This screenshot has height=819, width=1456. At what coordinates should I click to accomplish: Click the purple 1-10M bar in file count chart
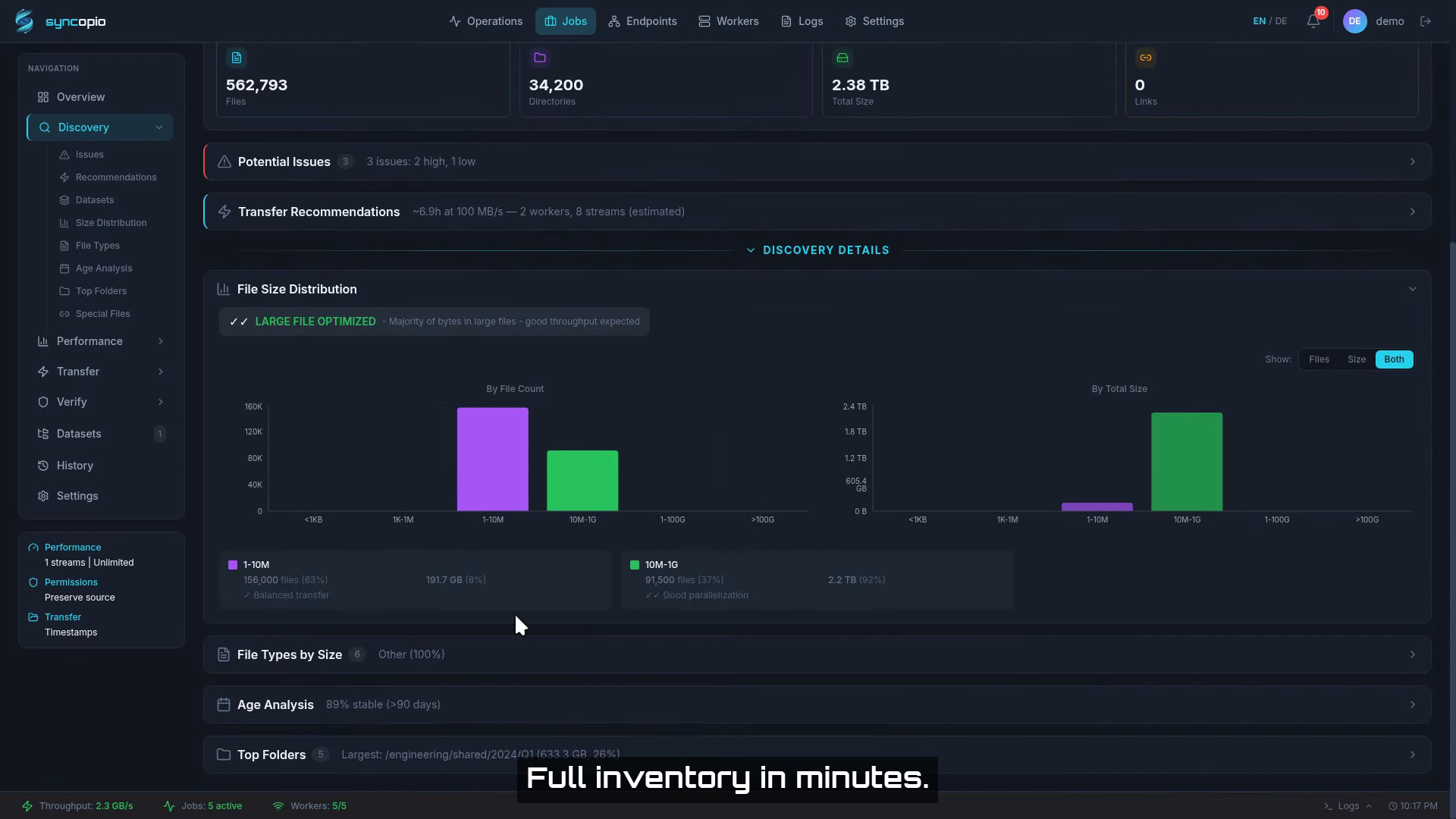[x=492, y=460]
